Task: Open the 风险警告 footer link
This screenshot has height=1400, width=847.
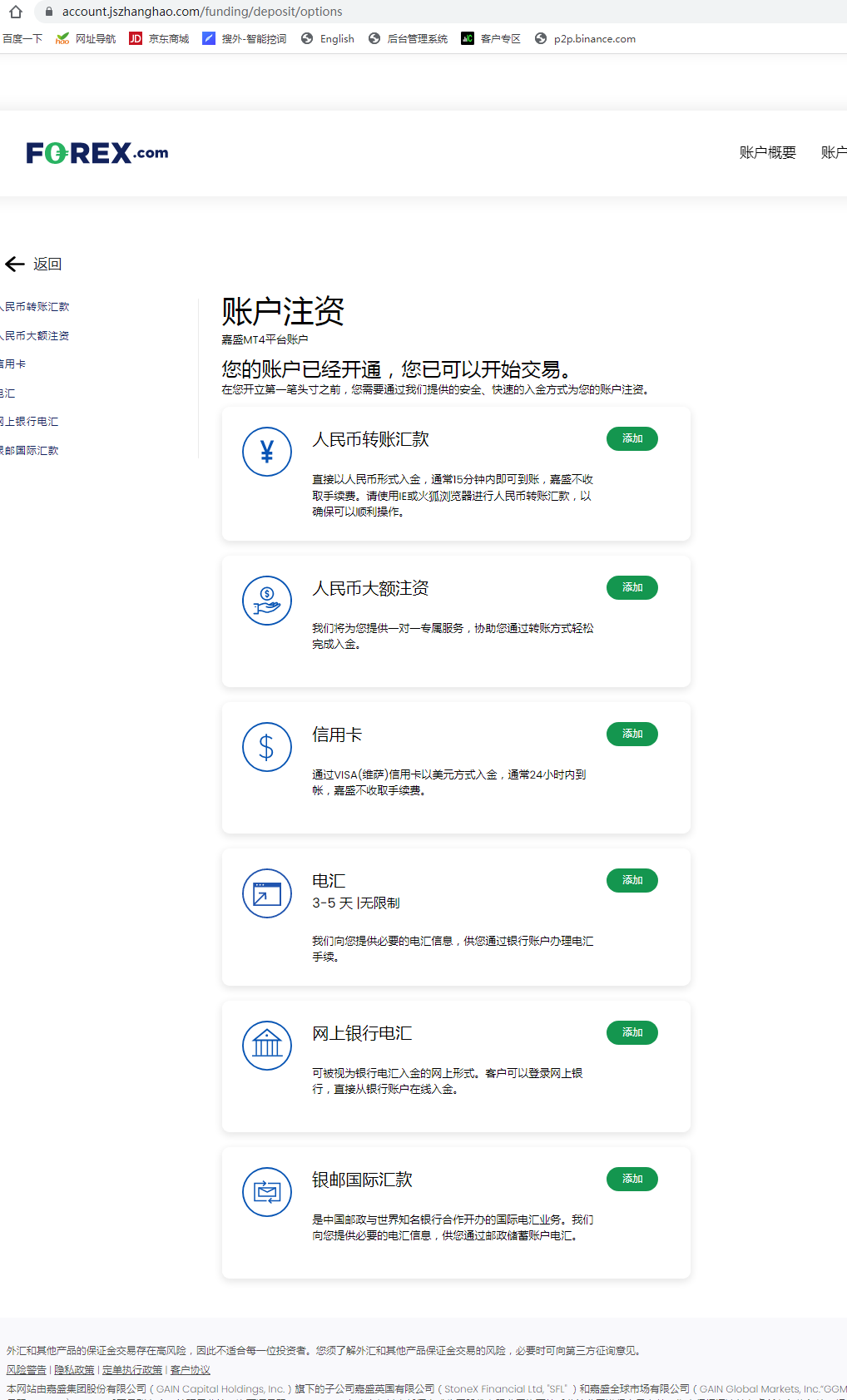Action: pyautogui.click(x=27, y=1370)
